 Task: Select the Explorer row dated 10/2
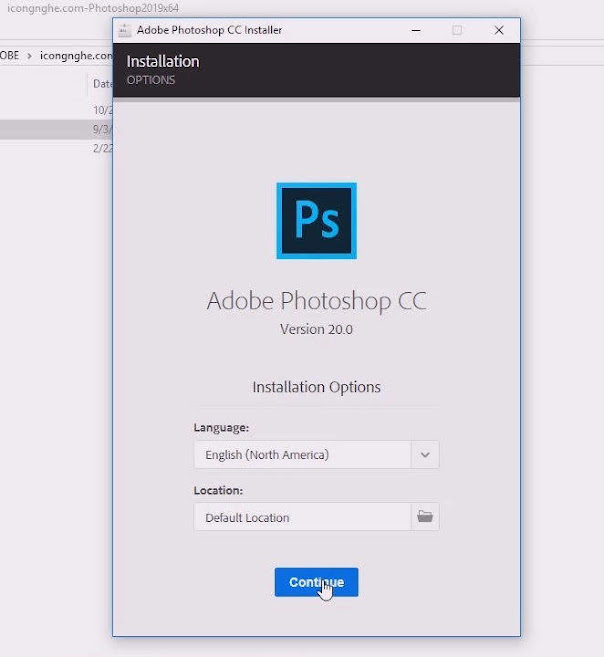point(56,110)
